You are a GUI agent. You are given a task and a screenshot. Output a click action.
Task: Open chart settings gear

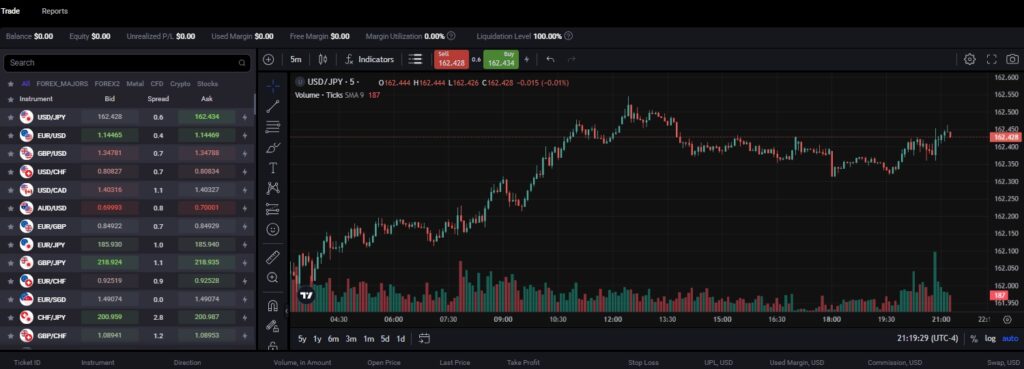pyautogui.click(x=970, y=59)
